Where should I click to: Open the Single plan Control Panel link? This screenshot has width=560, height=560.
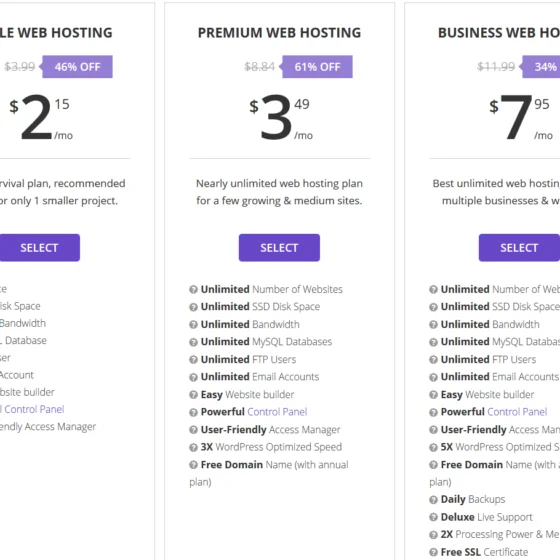coord(34,409)
